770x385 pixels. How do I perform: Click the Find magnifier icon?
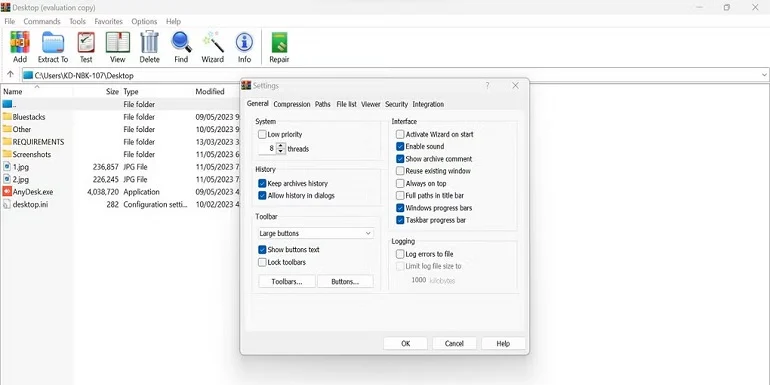181,42
